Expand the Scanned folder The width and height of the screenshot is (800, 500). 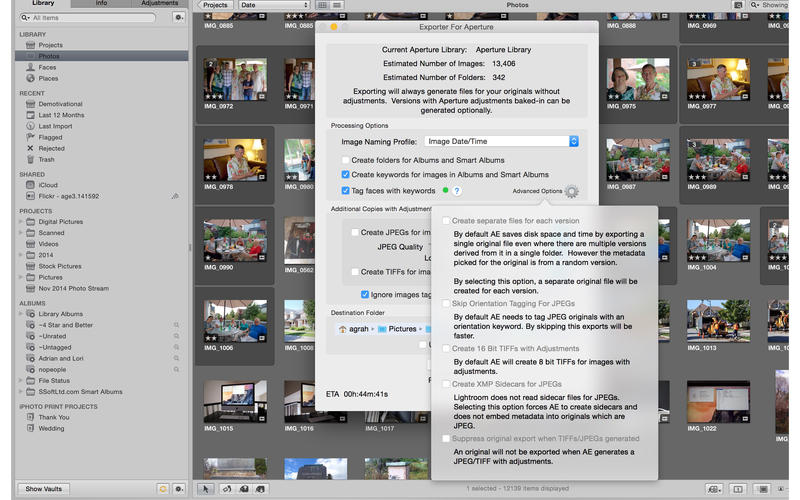click(x=21, y=233)
